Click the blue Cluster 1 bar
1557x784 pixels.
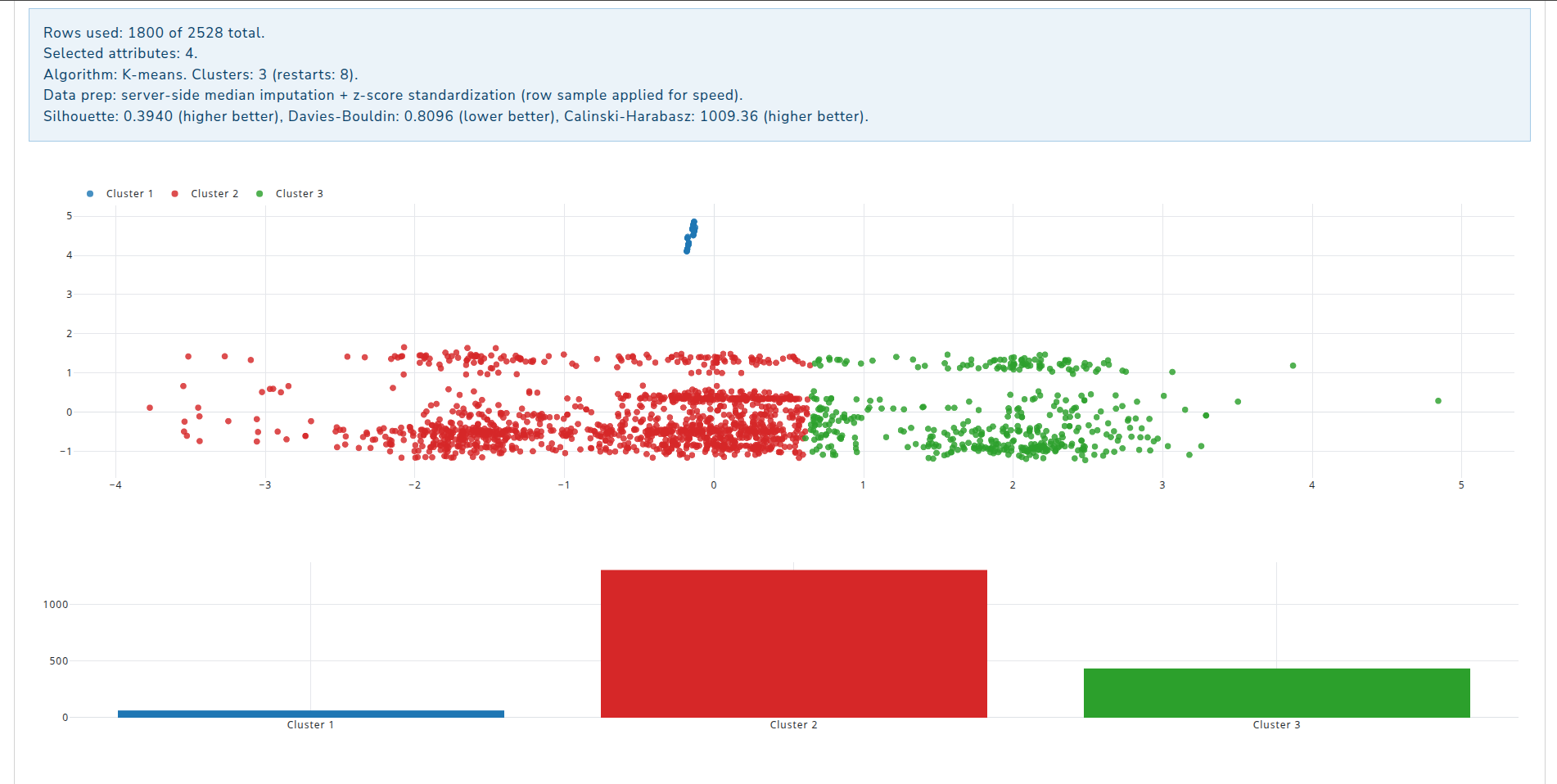[x=311, y=714]
